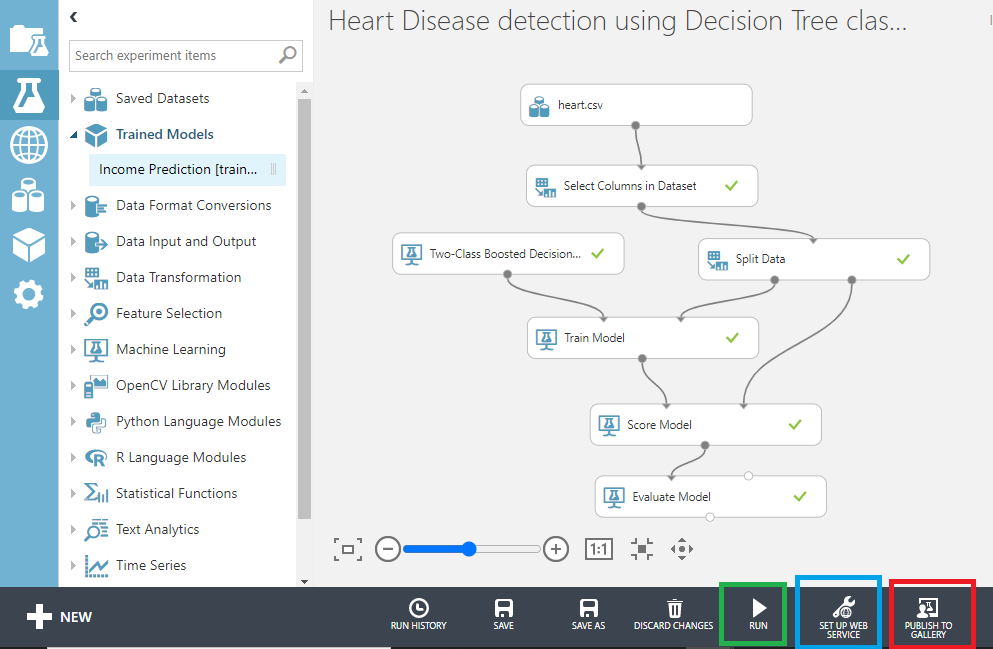The width and height of the screenshot is (993, 649).
Task: Publish the experiment to Gallery
Action: (931, 612)
